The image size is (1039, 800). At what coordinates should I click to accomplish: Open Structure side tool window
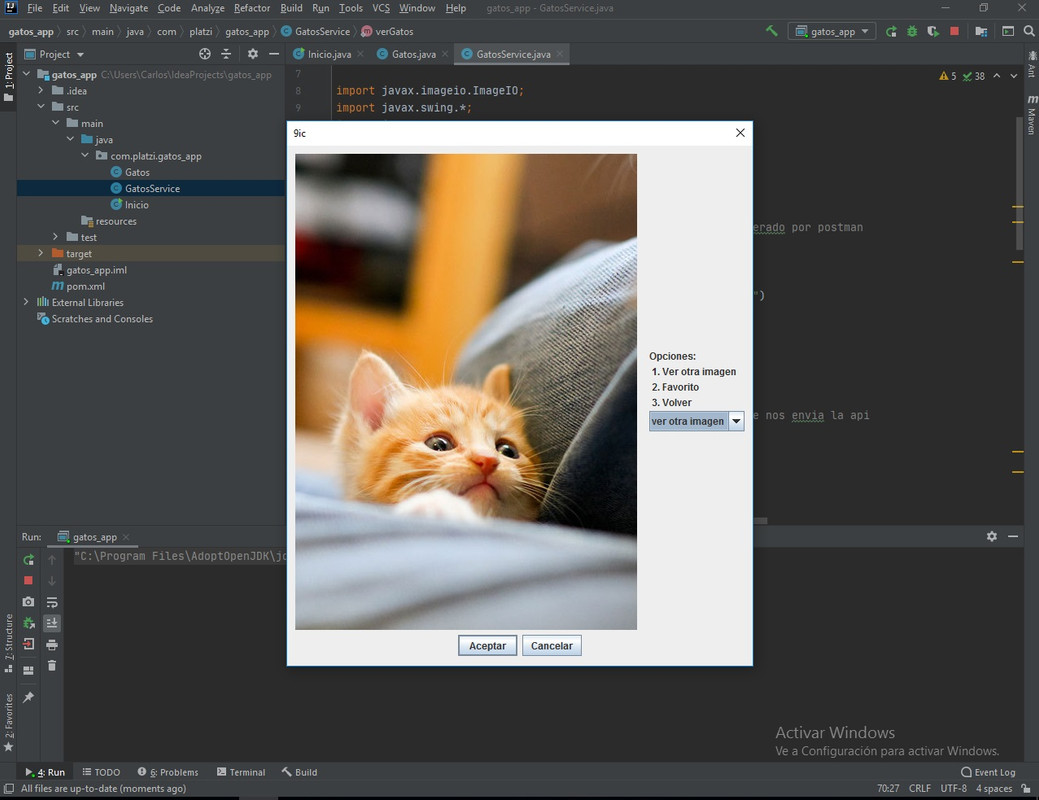pyautogui.click(x=9, y=643)
